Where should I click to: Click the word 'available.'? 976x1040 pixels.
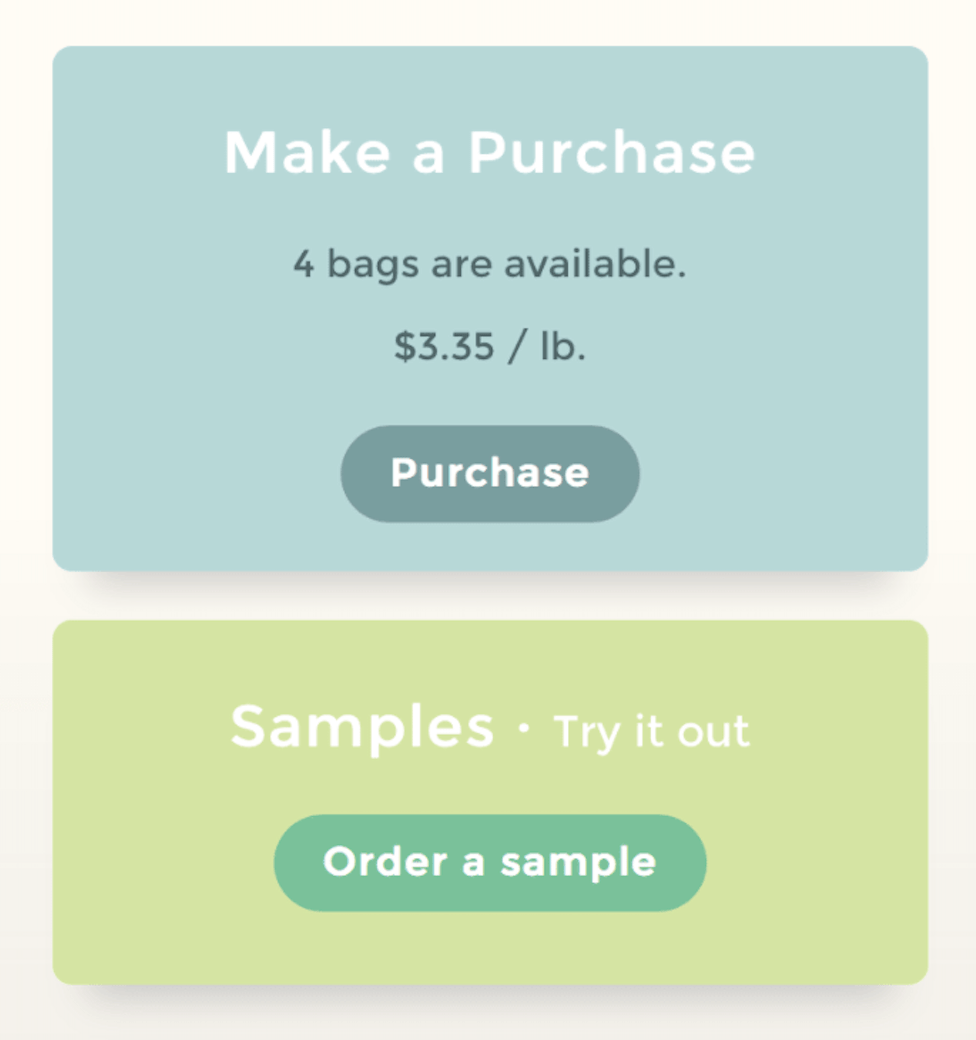tap(595, 263)
